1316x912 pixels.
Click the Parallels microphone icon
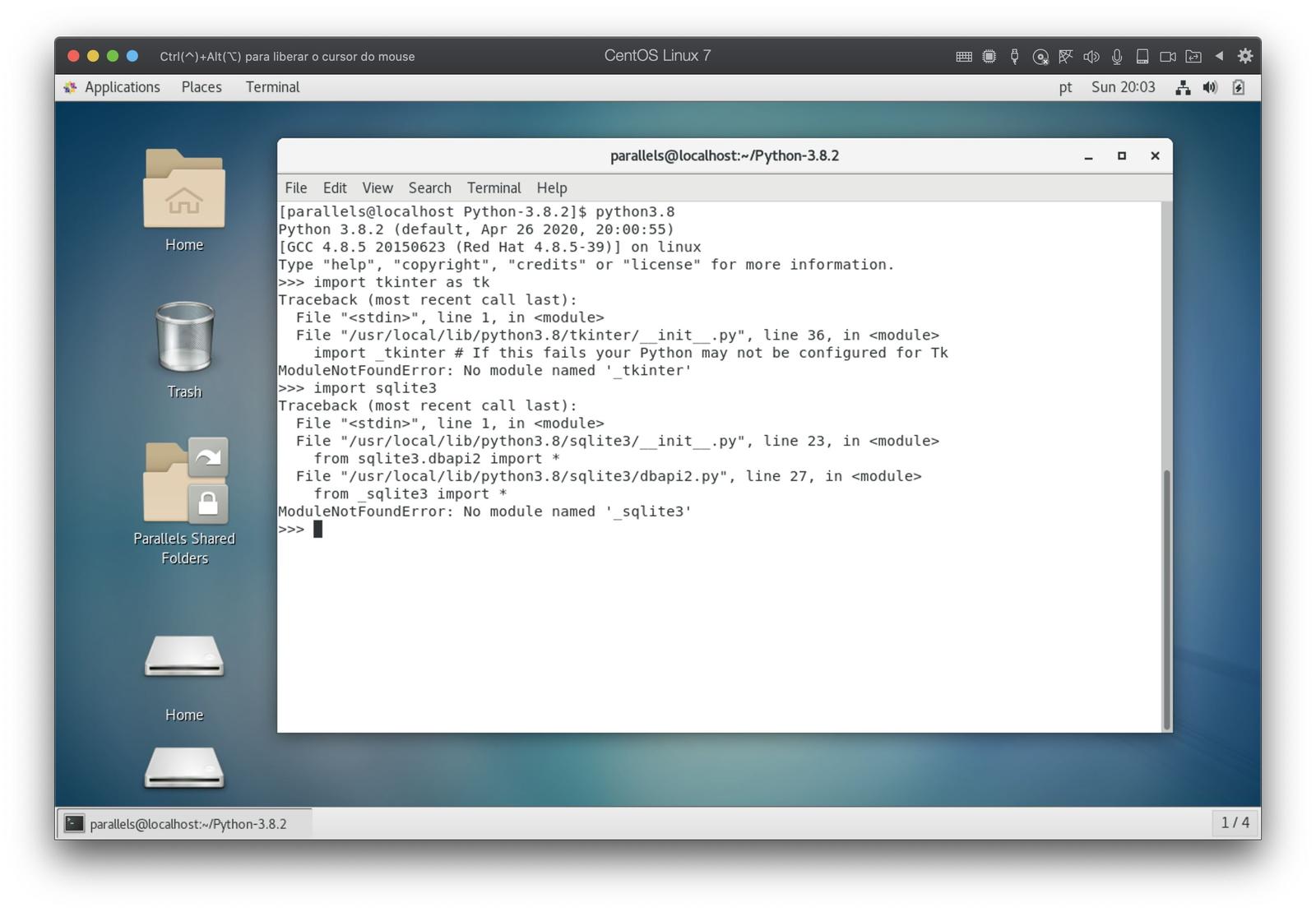[x=1117, y=57]
